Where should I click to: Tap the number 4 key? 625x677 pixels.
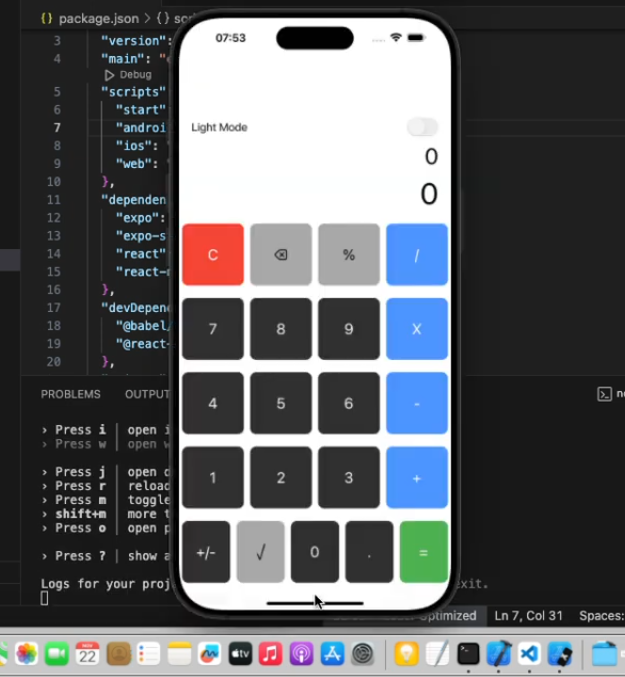click(x=213, y=403)
